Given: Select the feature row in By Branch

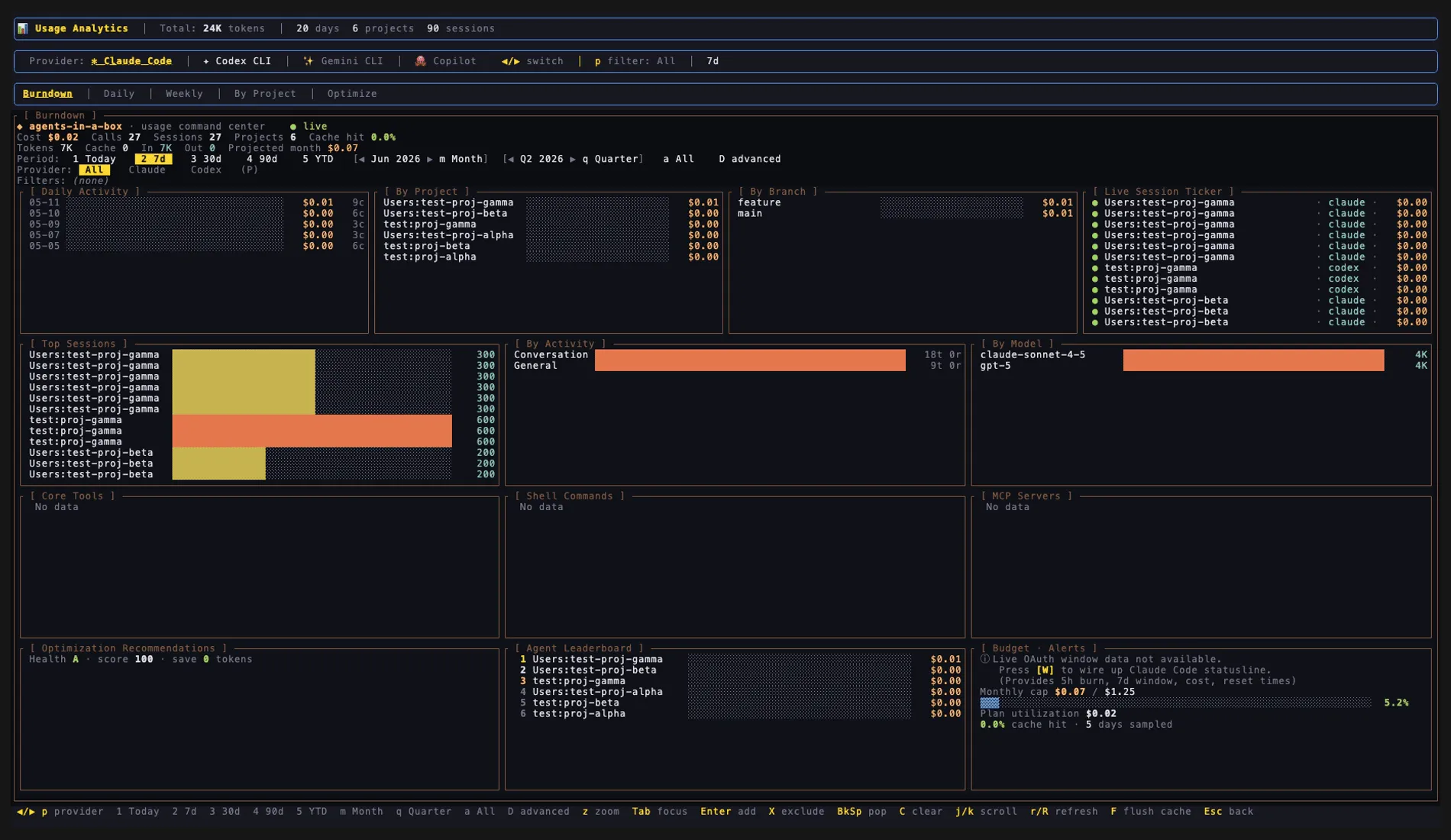Looking at the screenshot, I should click(904, 203).
